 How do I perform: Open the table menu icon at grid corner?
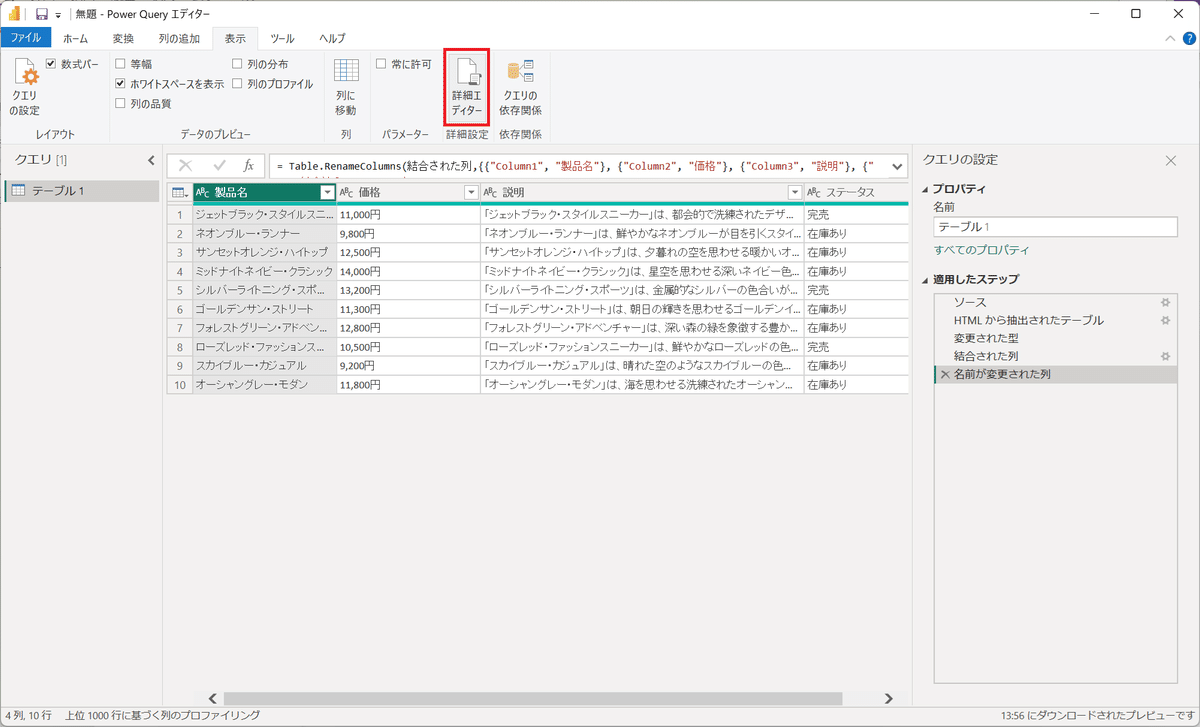point(179,193)
